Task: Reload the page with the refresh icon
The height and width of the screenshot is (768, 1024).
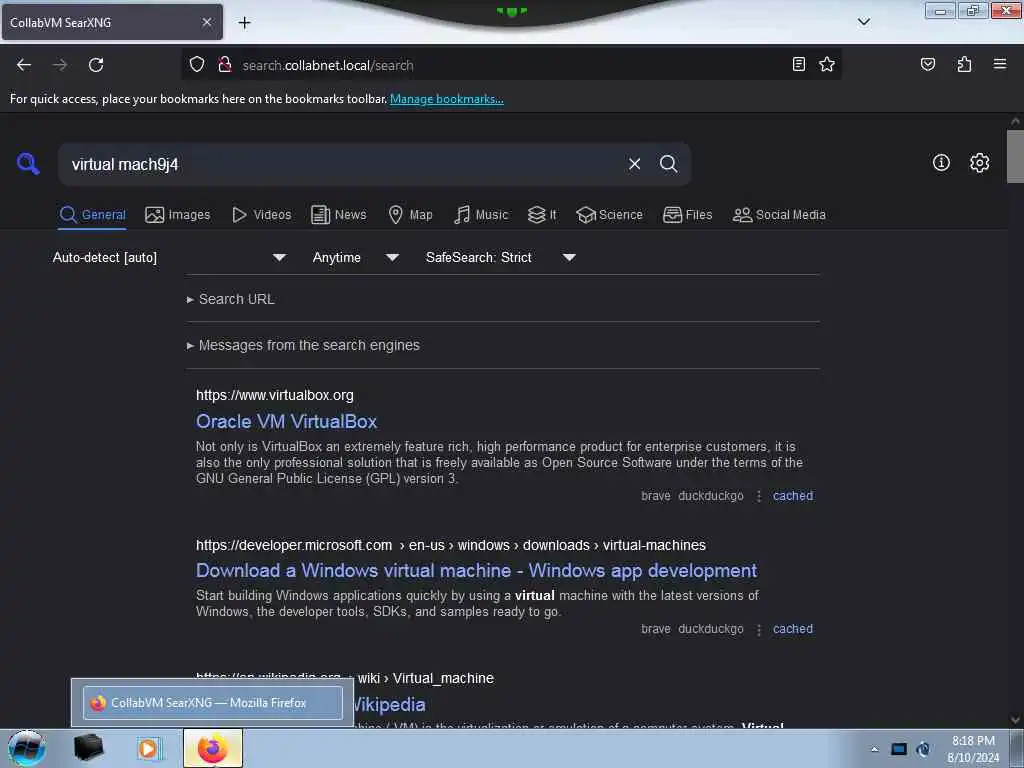Action: point(96,65)
